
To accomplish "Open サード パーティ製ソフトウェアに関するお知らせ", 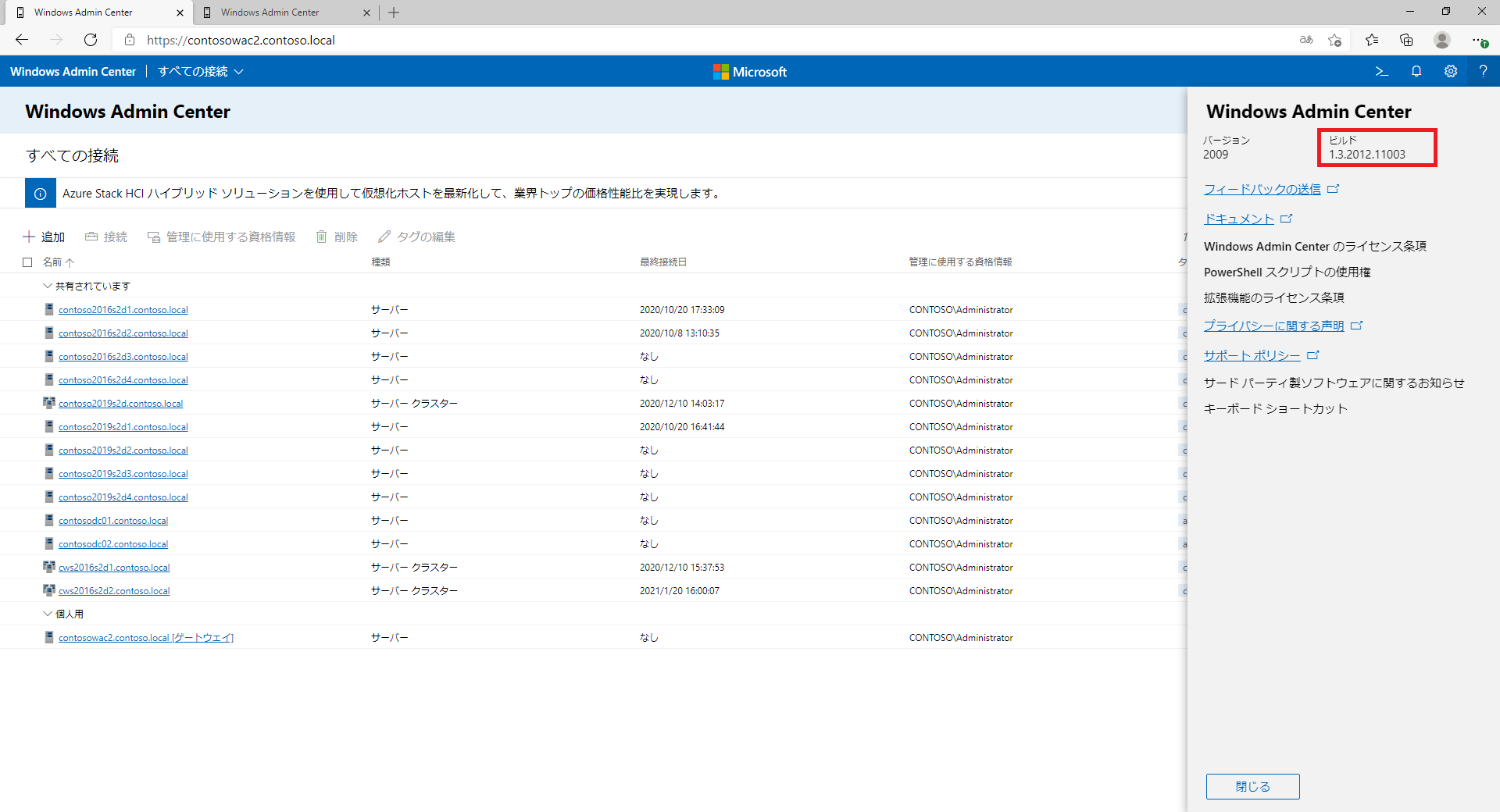I will [1334, 383].
